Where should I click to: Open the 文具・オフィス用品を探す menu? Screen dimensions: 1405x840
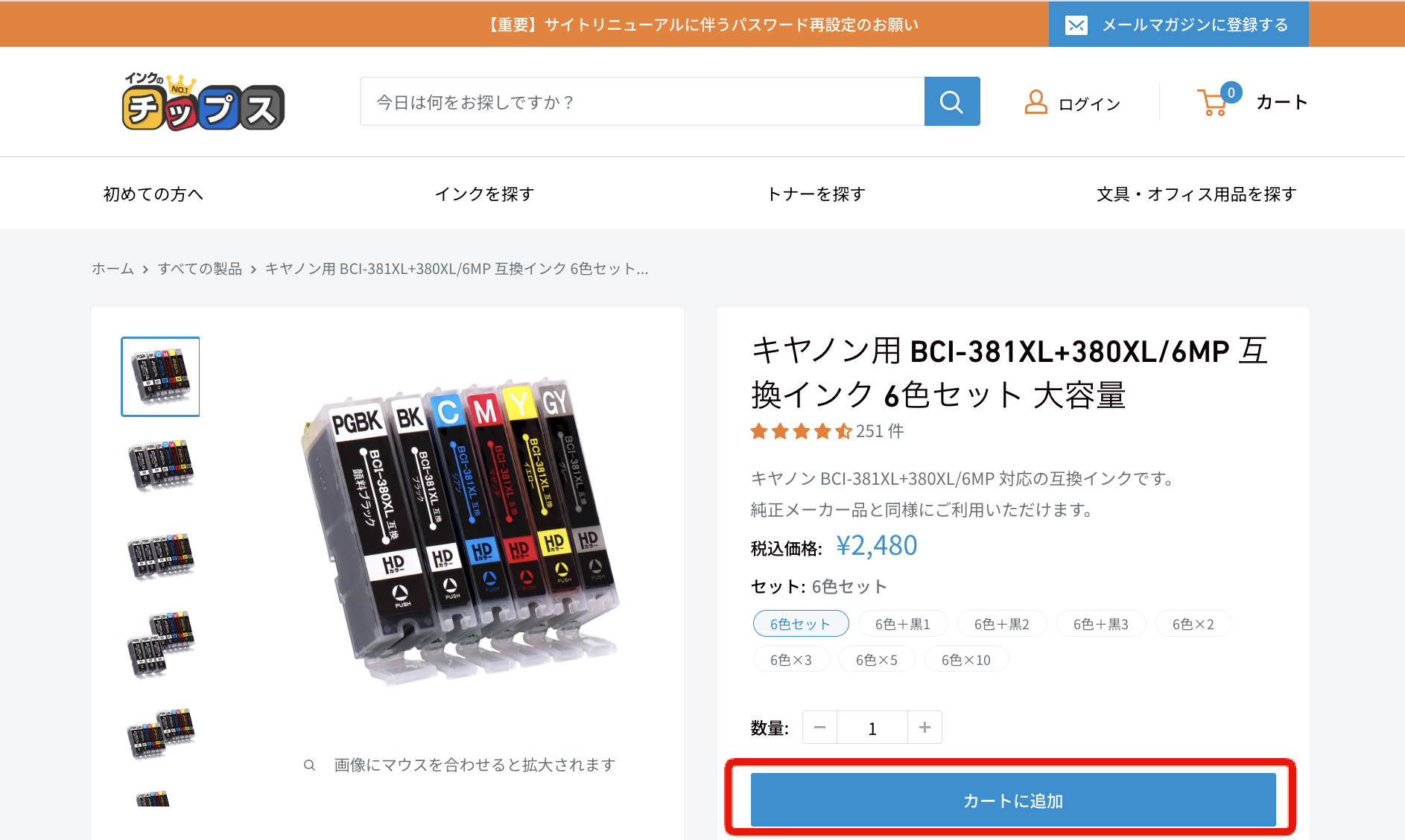tap(1196, 194)
